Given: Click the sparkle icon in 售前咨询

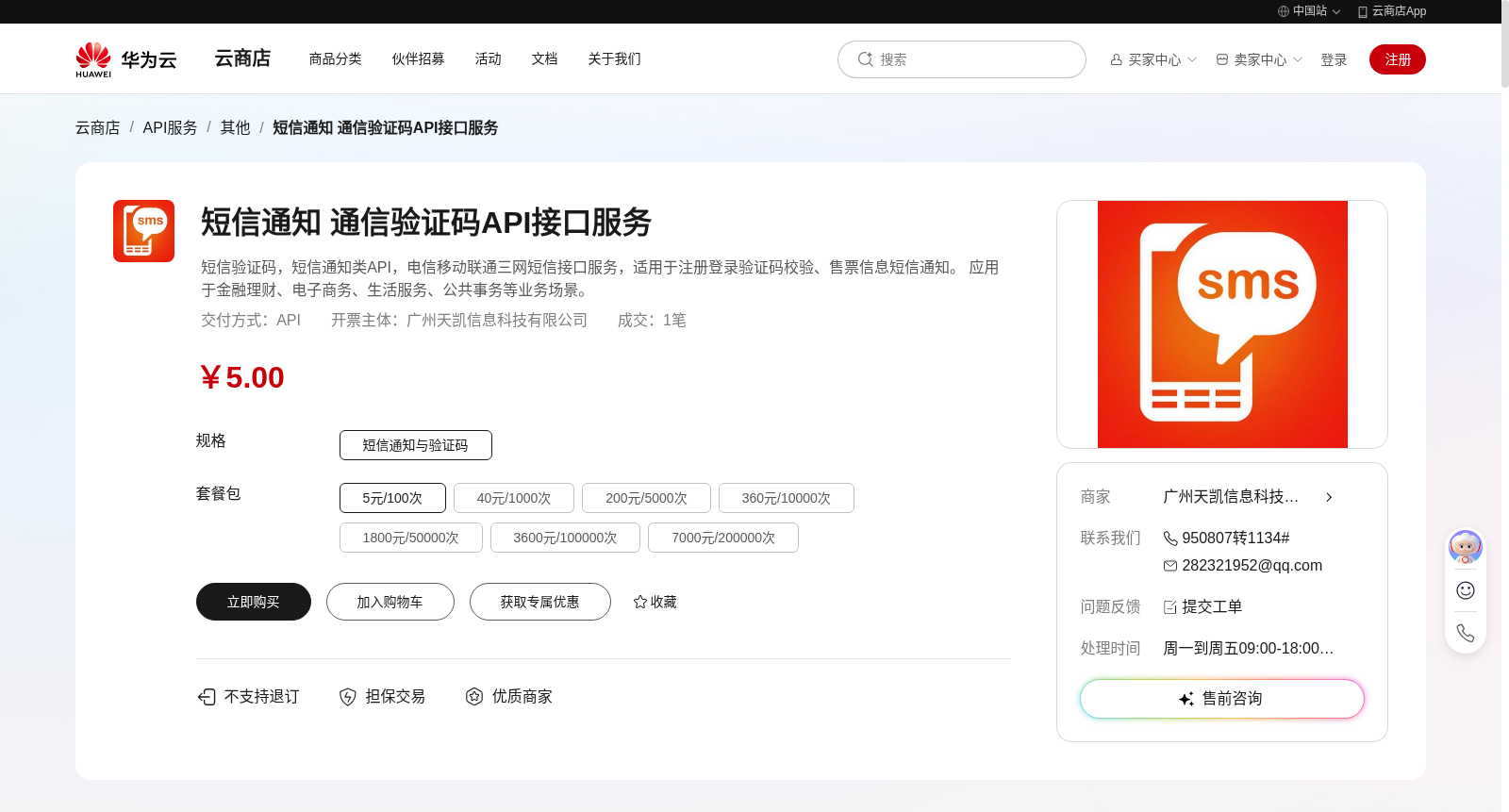Looking at the screenshot, I should 1186,699.
